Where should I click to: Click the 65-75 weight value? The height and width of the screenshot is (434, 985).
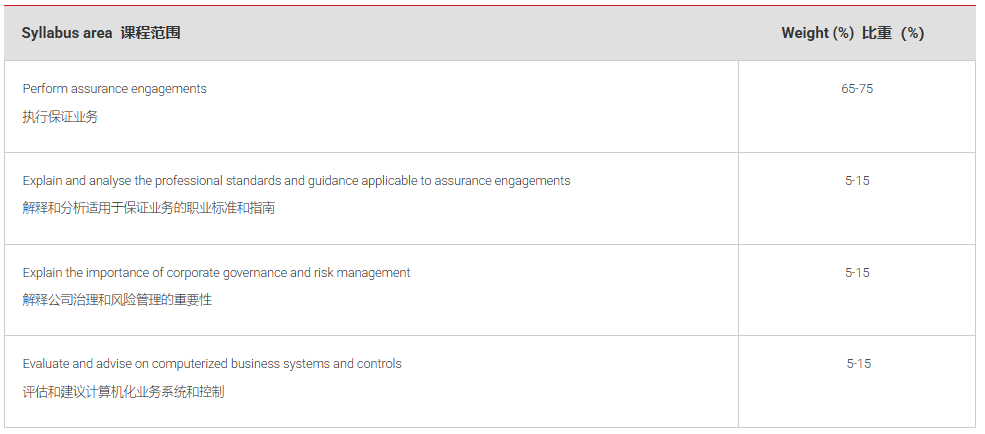[x=857, y=89]
